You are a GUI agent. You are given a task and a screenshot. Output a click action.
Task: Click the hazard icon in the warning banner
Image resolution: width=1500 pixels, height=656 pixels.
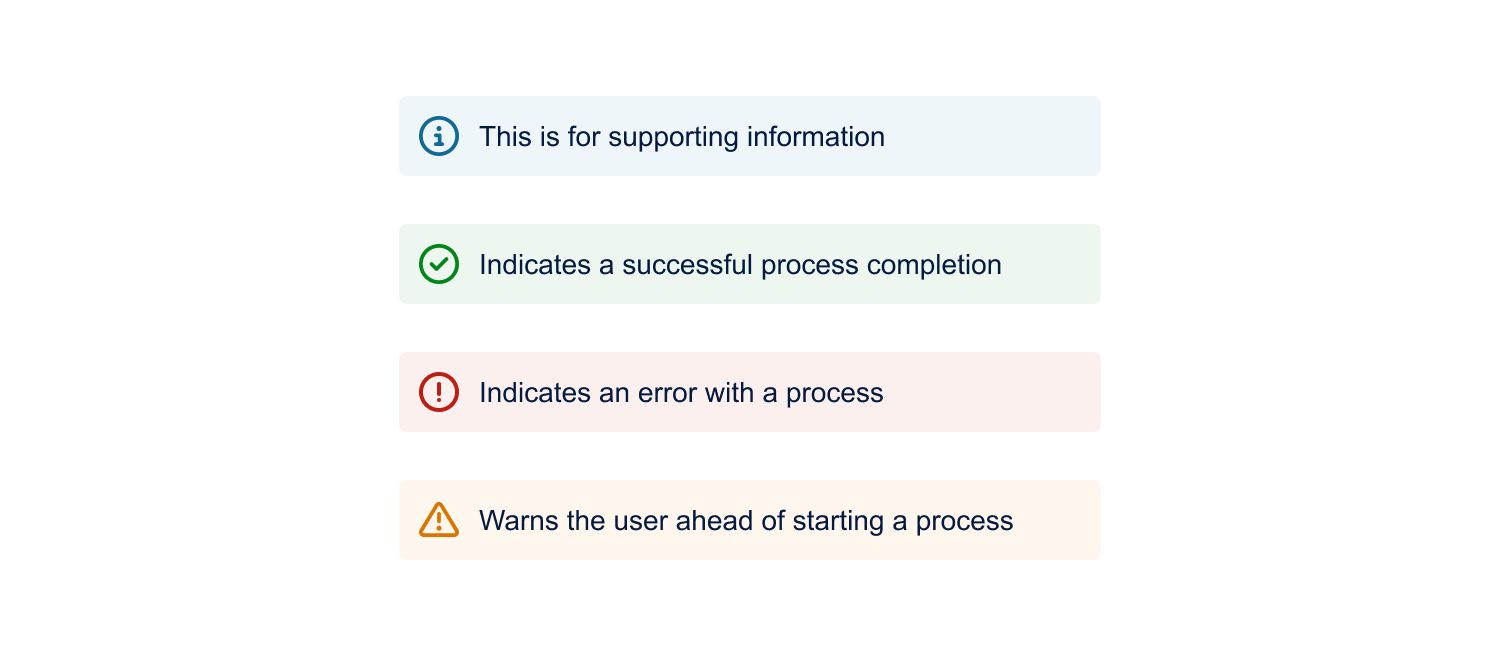coord(438,519)
